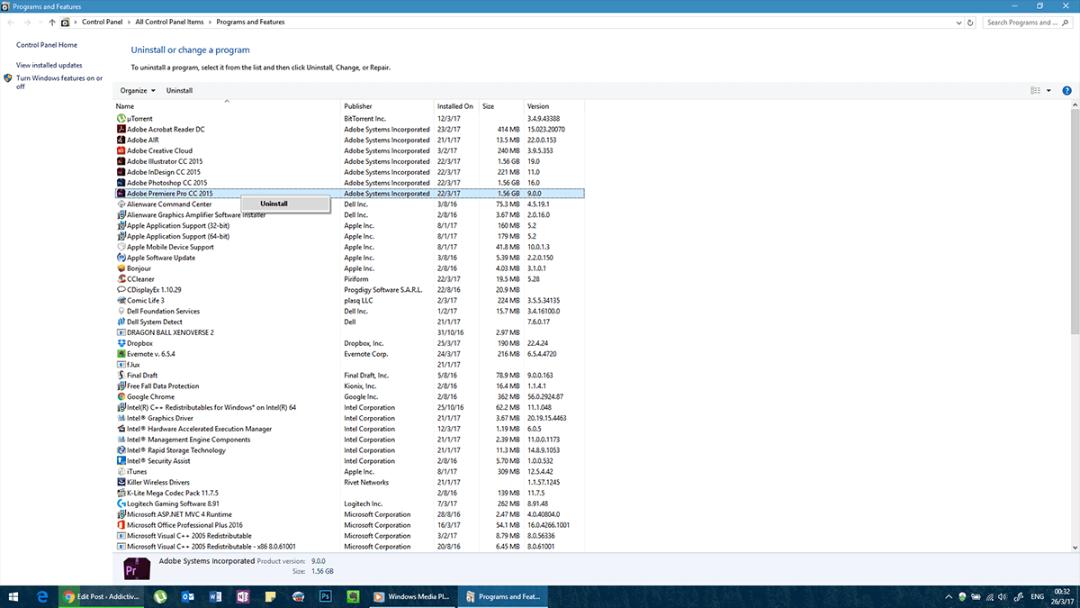Click the ENG language indicator in tray
1080x608 pixels.
point(1037,596)
